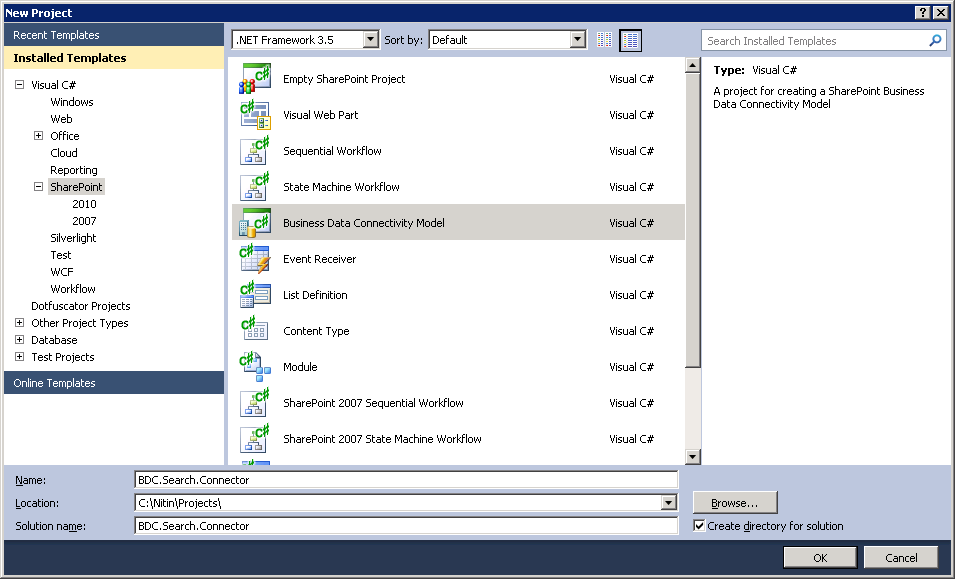The width and height of the screenshot is (956, 583).
Task: Select the Test category under Visual C#
Action: pyautogui.click(x=60, y=255)
